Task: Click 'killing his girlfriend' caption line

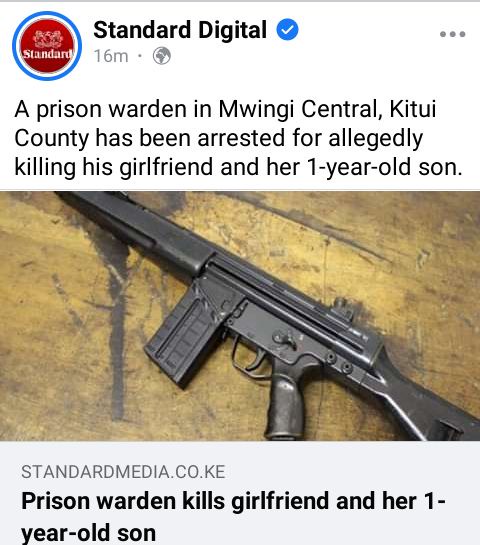Action: (238, 167)
